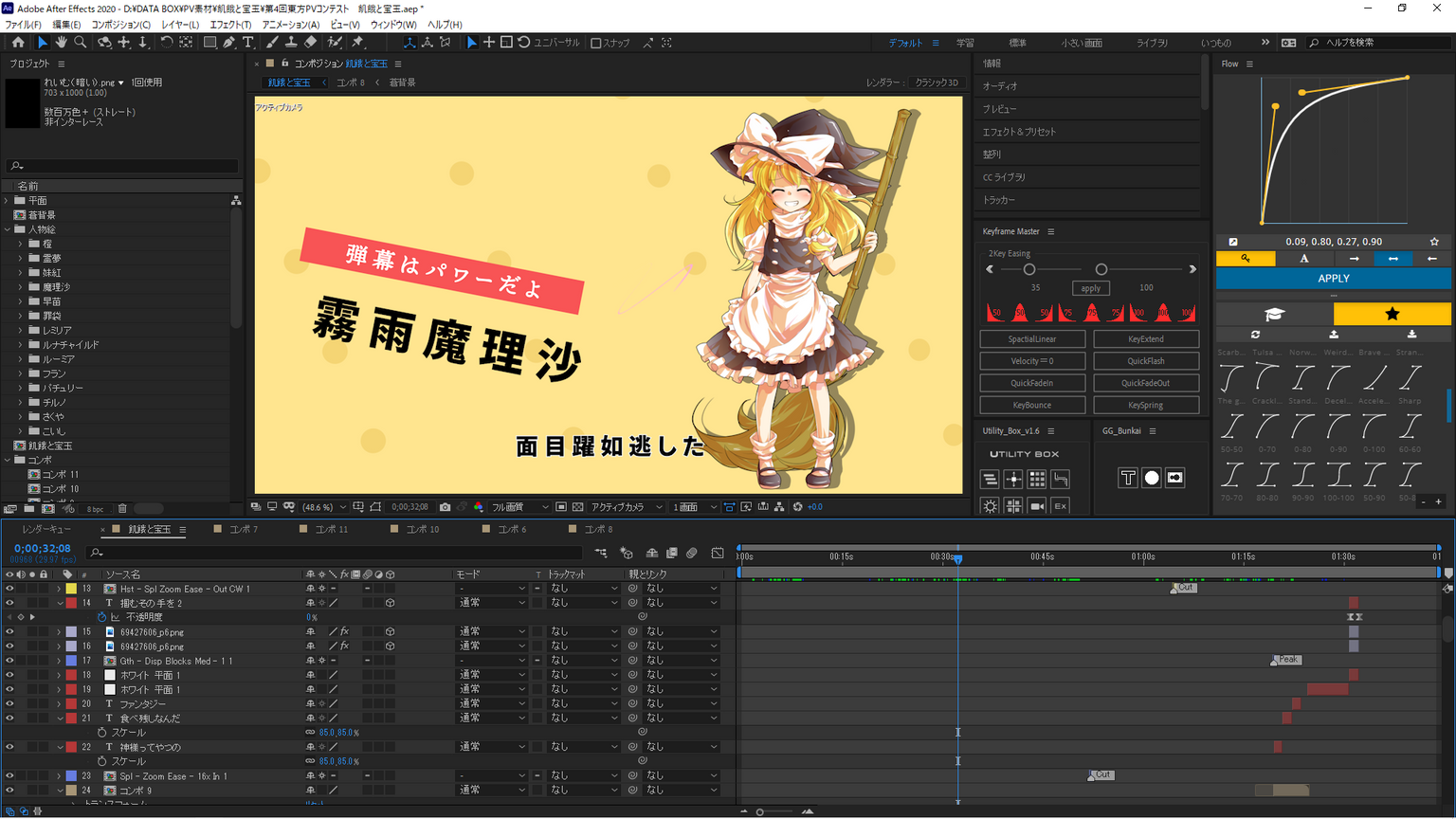Open the エフェクト(T) menu

point(230,25)
